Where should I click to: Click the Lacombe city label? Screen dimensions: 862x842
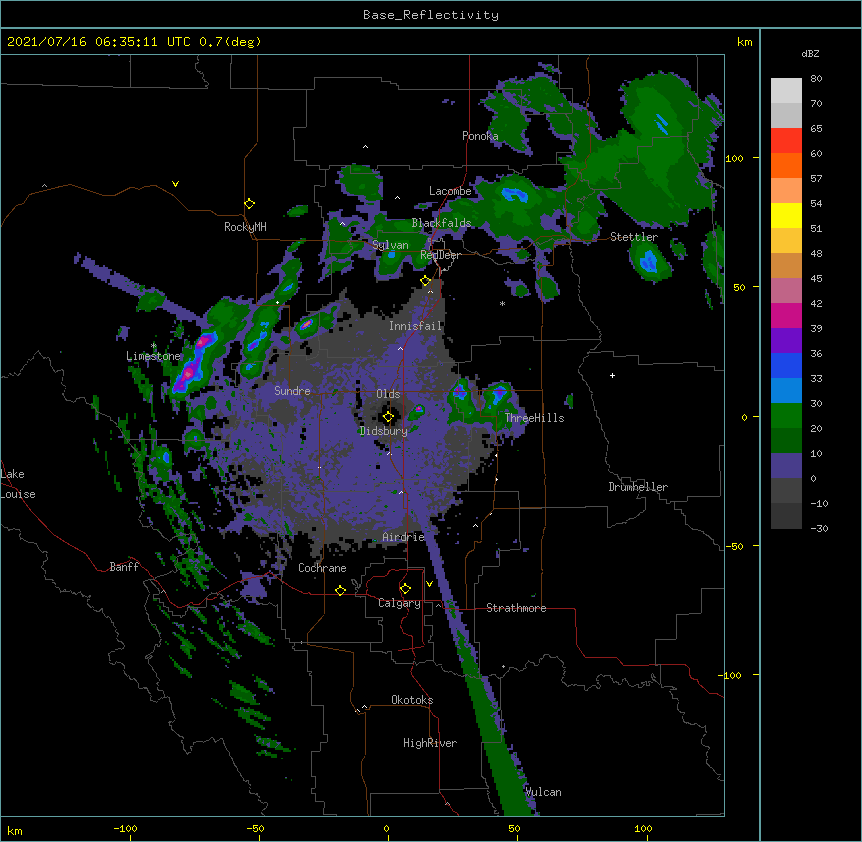point(450,191)
